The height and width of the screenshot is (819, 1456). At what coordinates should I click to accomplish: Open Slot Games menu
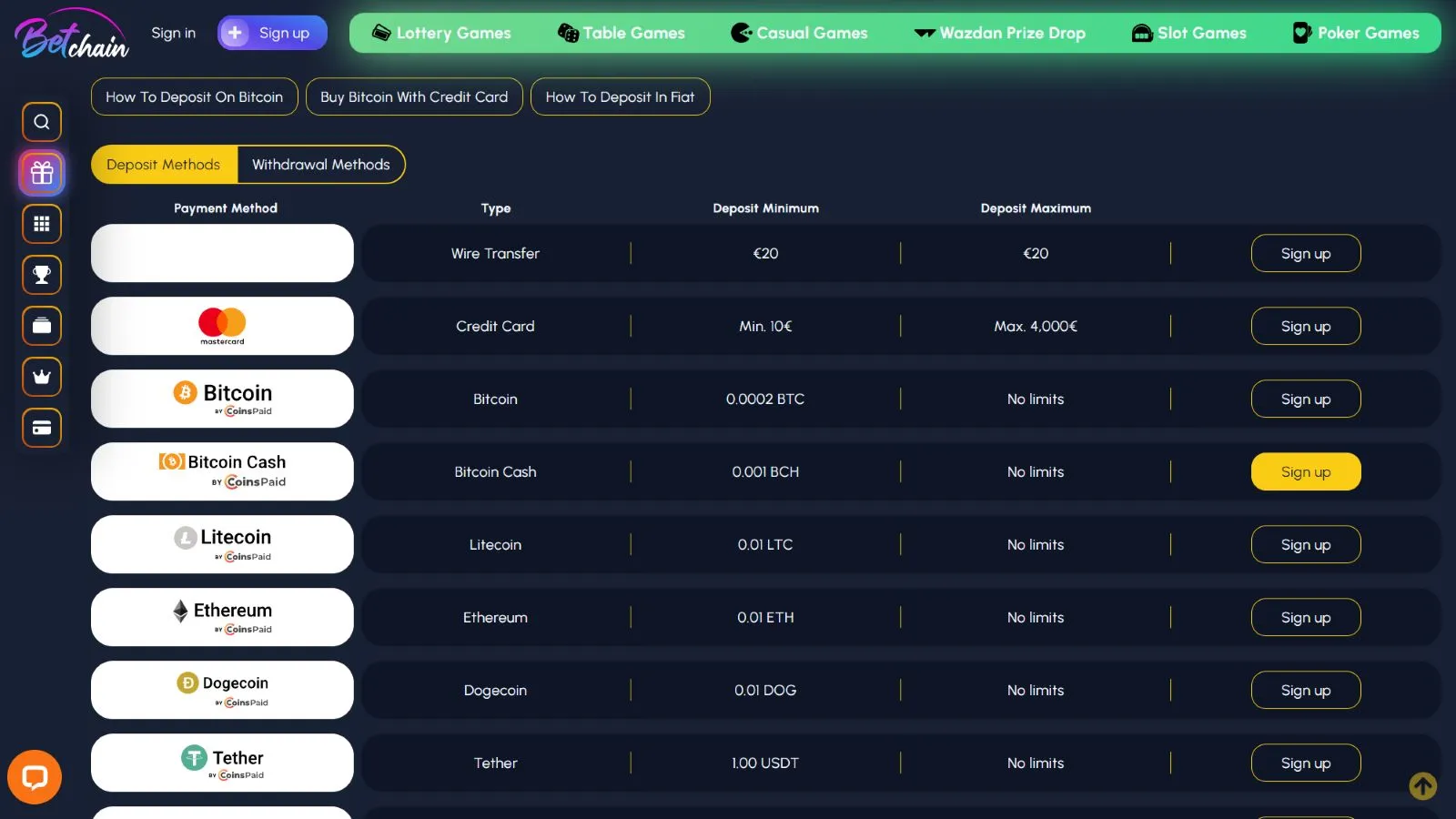click(1188, 33)
